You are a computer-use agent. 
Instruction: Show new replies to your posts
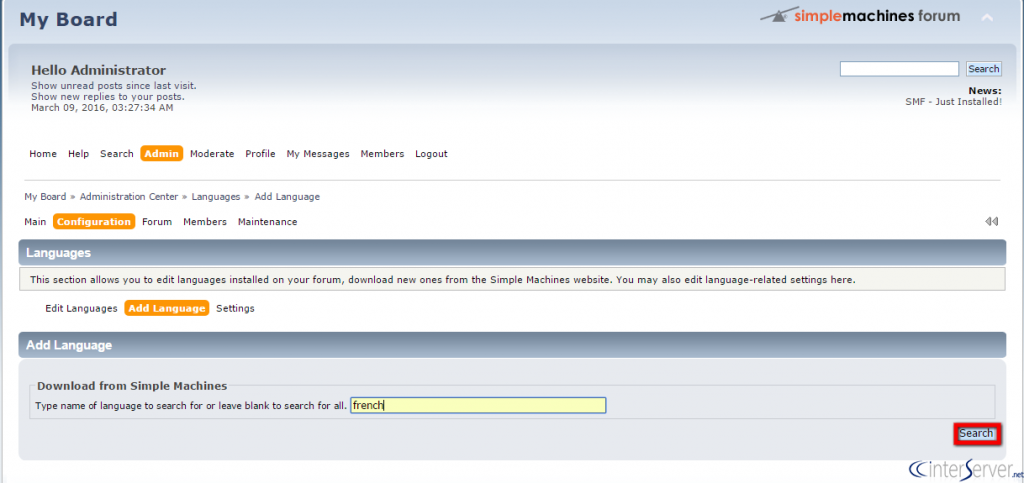[x=108, y=97]
